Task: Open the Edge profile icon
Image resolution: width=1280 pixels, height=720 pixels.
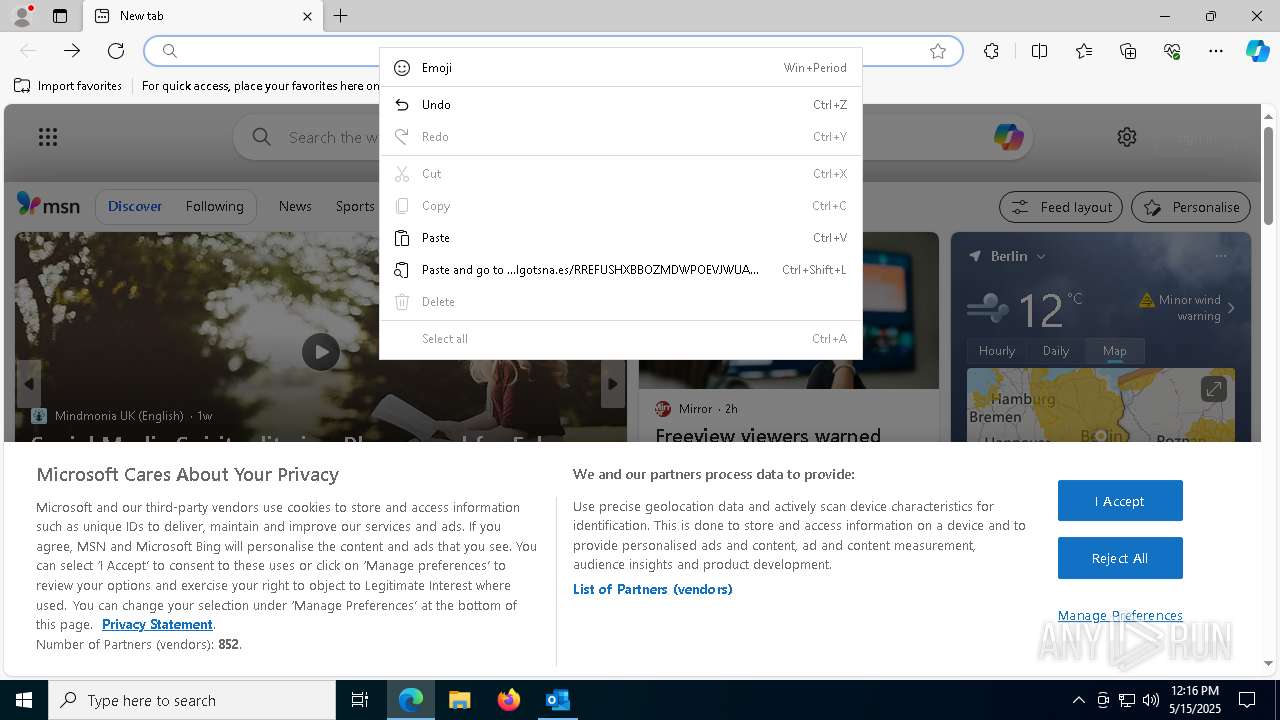Action: tap(22, 16)
